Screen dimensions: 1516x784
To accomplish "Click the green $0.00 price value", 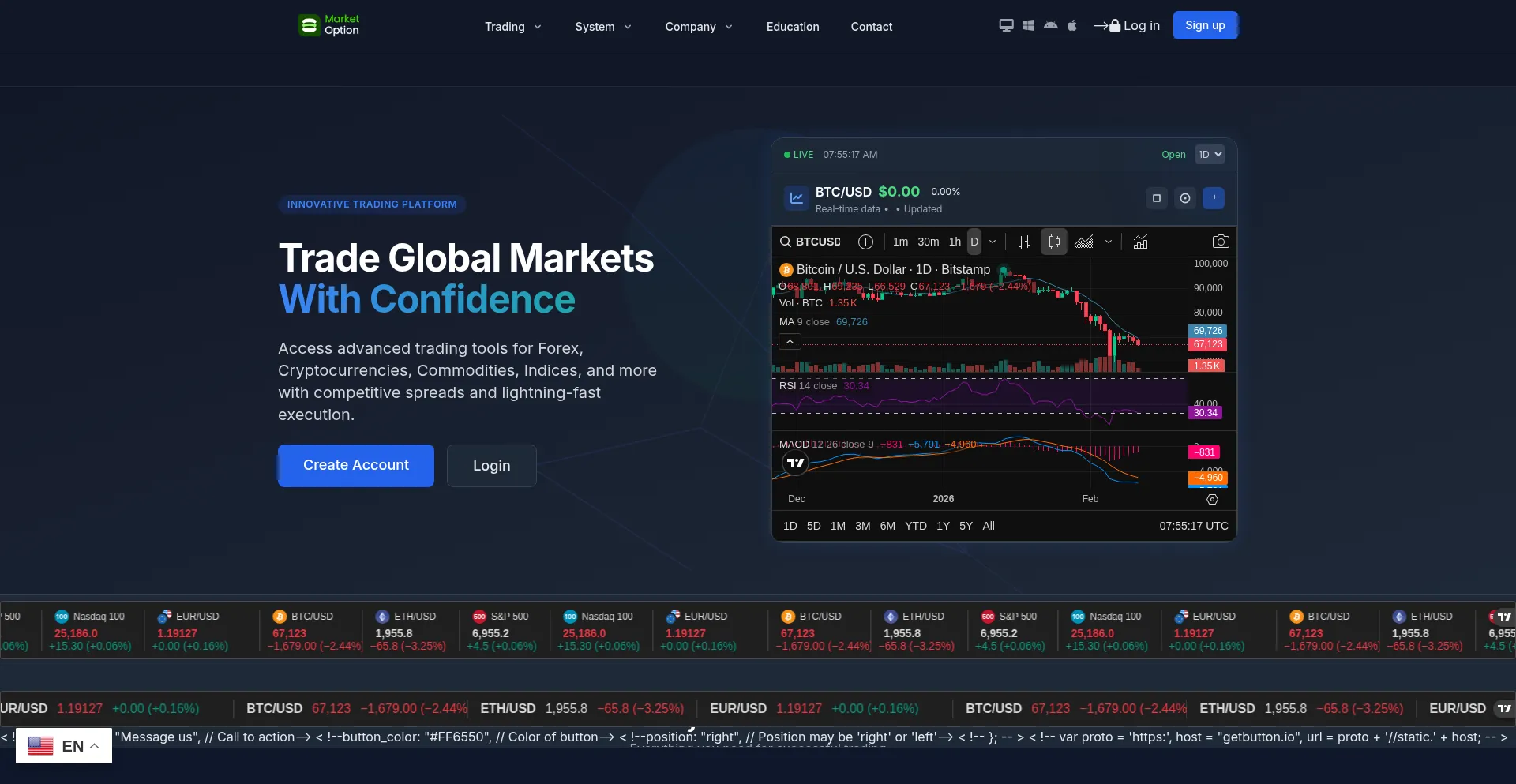I will pos(899,192).
